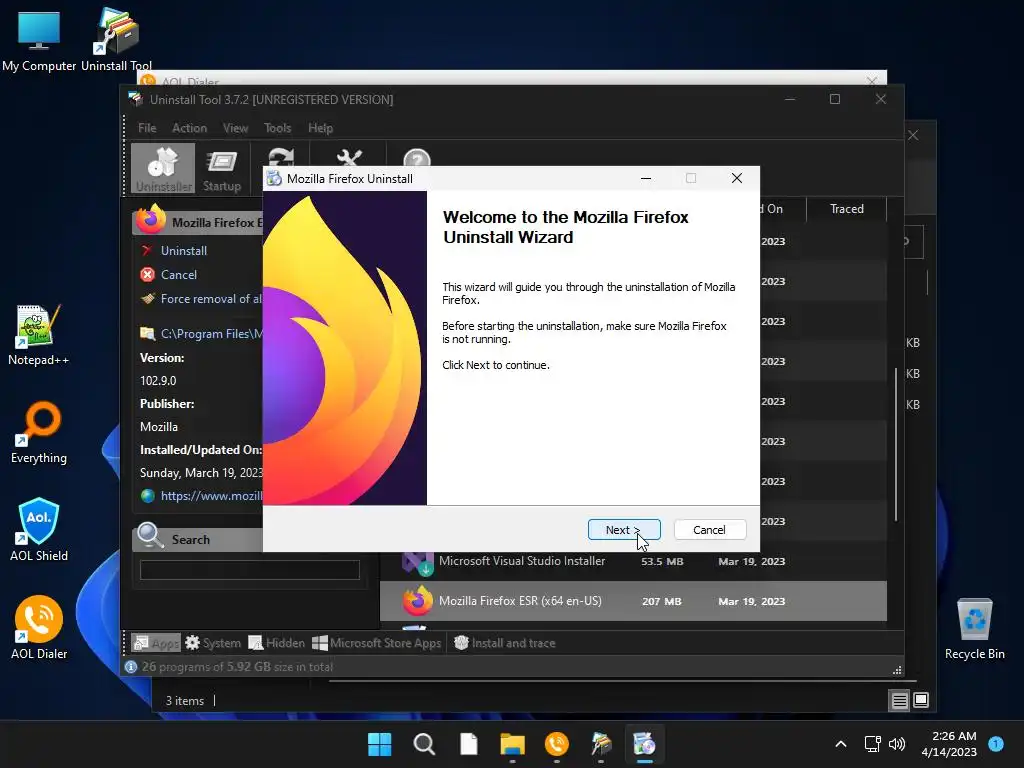
Task: Click the large icons view button in Explorer
Action: [921, 701]
